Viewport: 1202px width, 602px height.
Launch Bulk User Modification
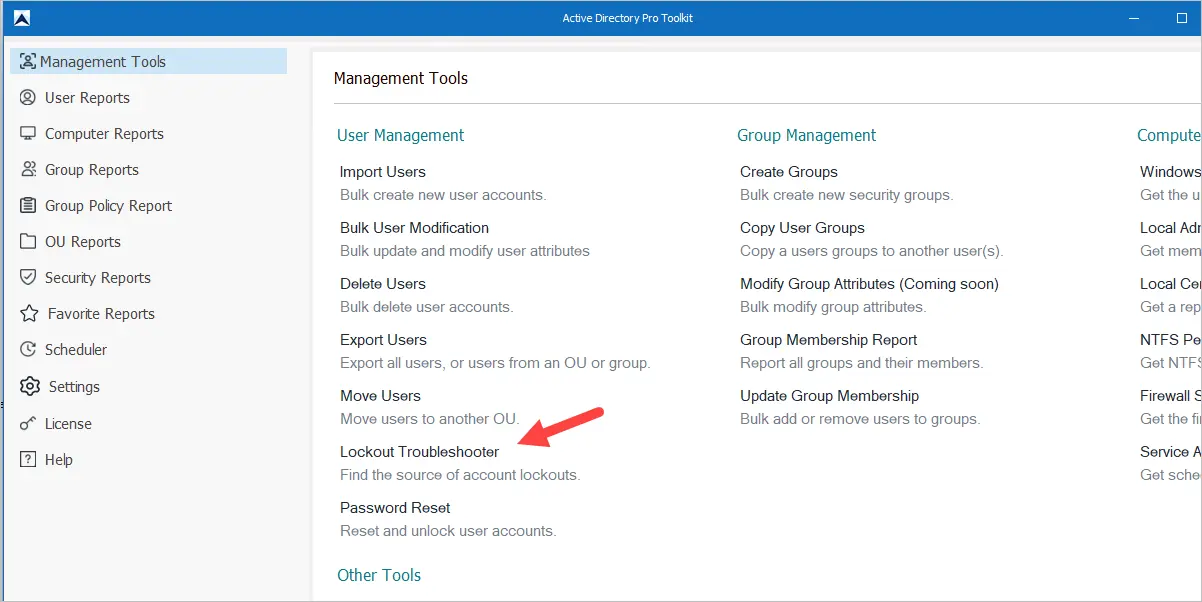pyautogui.click(x=414, y=227)
